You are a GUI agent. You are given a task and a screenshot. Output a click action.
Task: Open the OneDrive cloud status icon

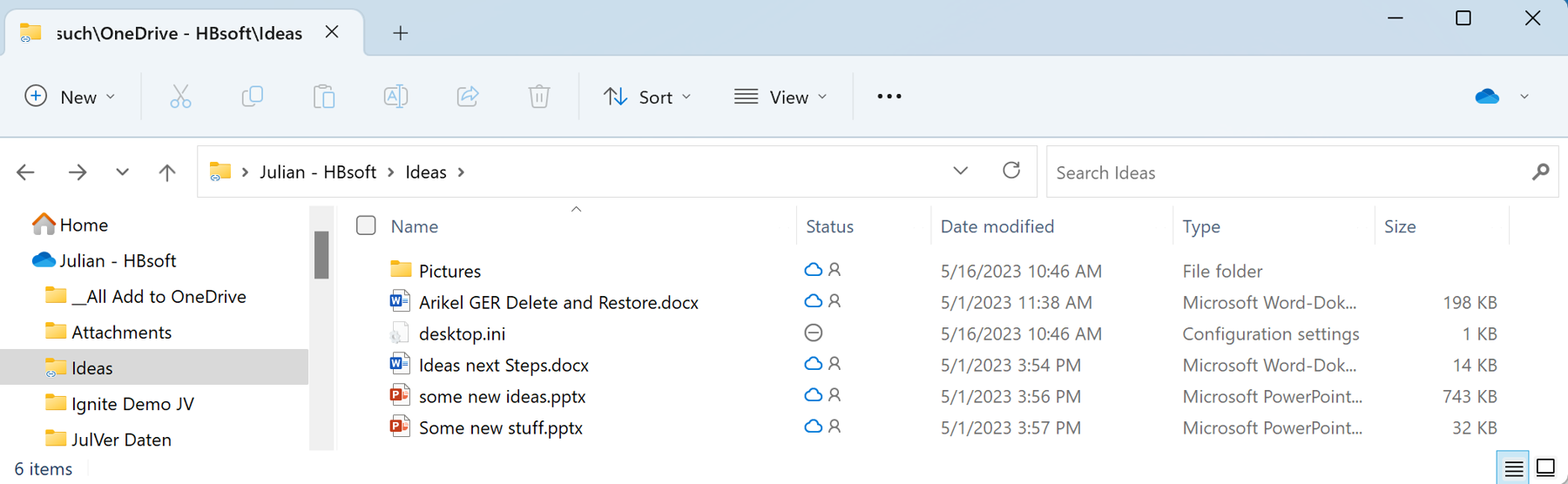1487,97
